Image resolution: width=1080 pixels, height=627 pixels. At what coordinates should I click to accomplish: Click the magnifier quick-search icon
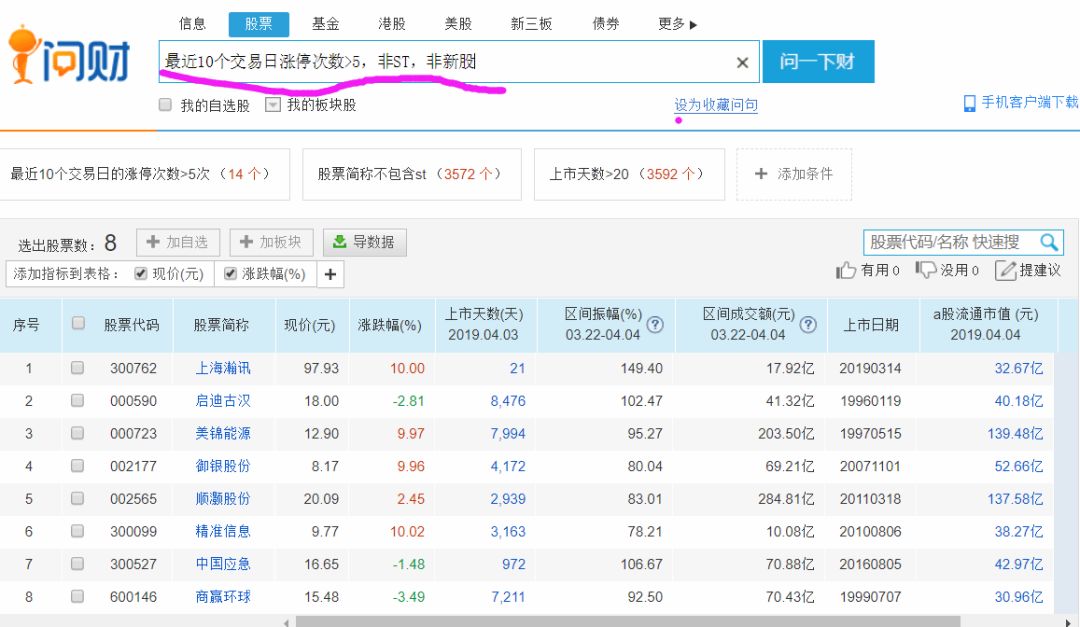[1048, 242]
